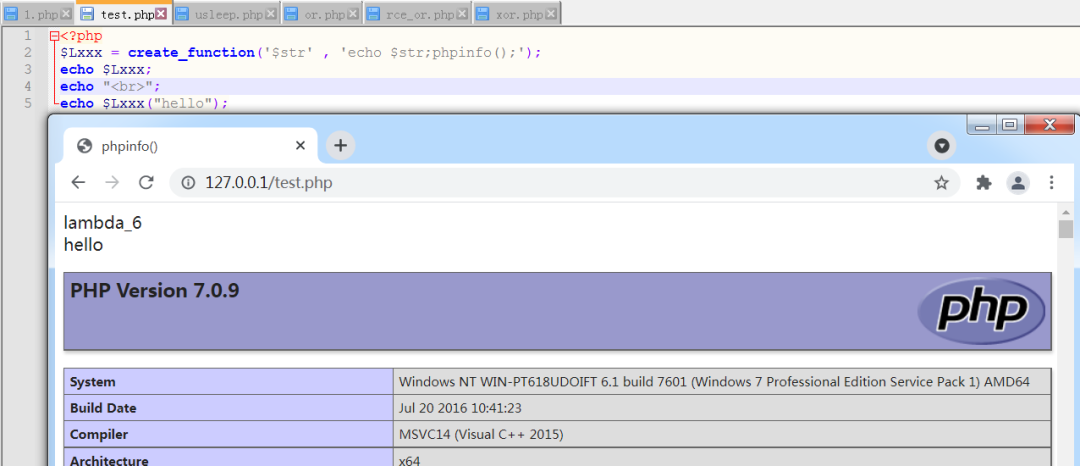This screenshot has height=466, width=1080.
Task: Close the usleep.php editor tab
Action: point(271,14)
